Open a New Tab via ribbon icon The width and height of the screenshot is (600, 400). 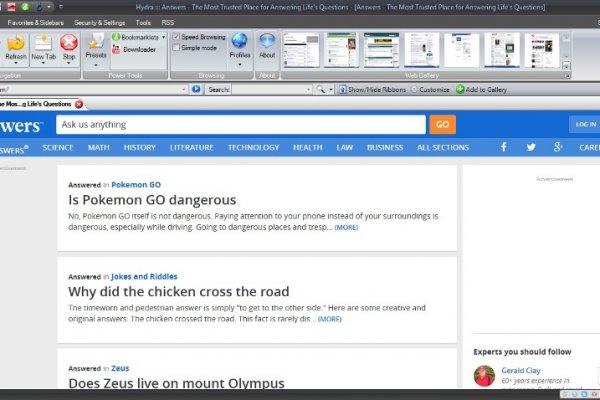pos(43,46)
